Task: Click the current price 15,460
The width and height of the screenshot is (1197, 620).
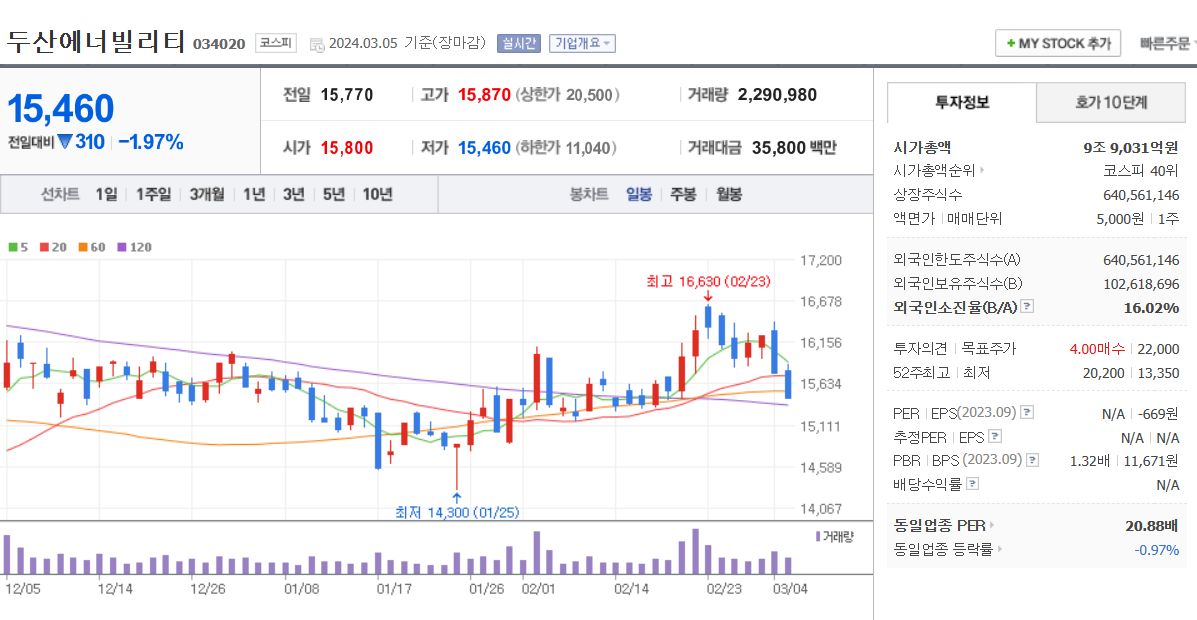Action: [60, 108]
